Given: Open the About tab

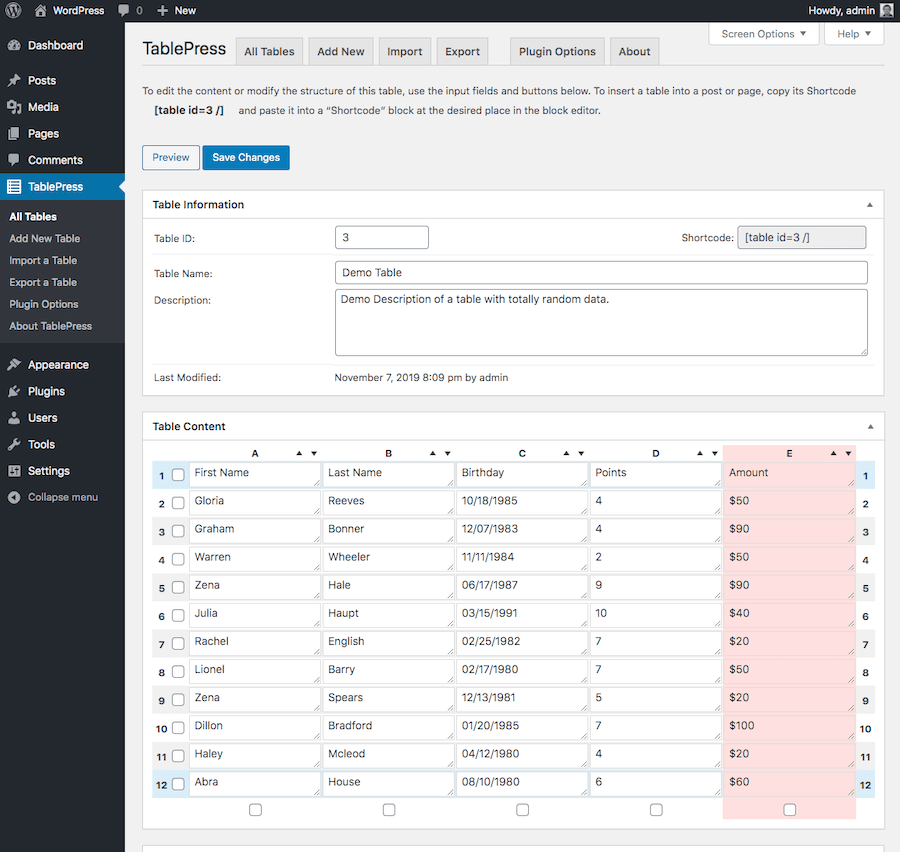Looking at the screenshot, I should [x=634, y=52].
